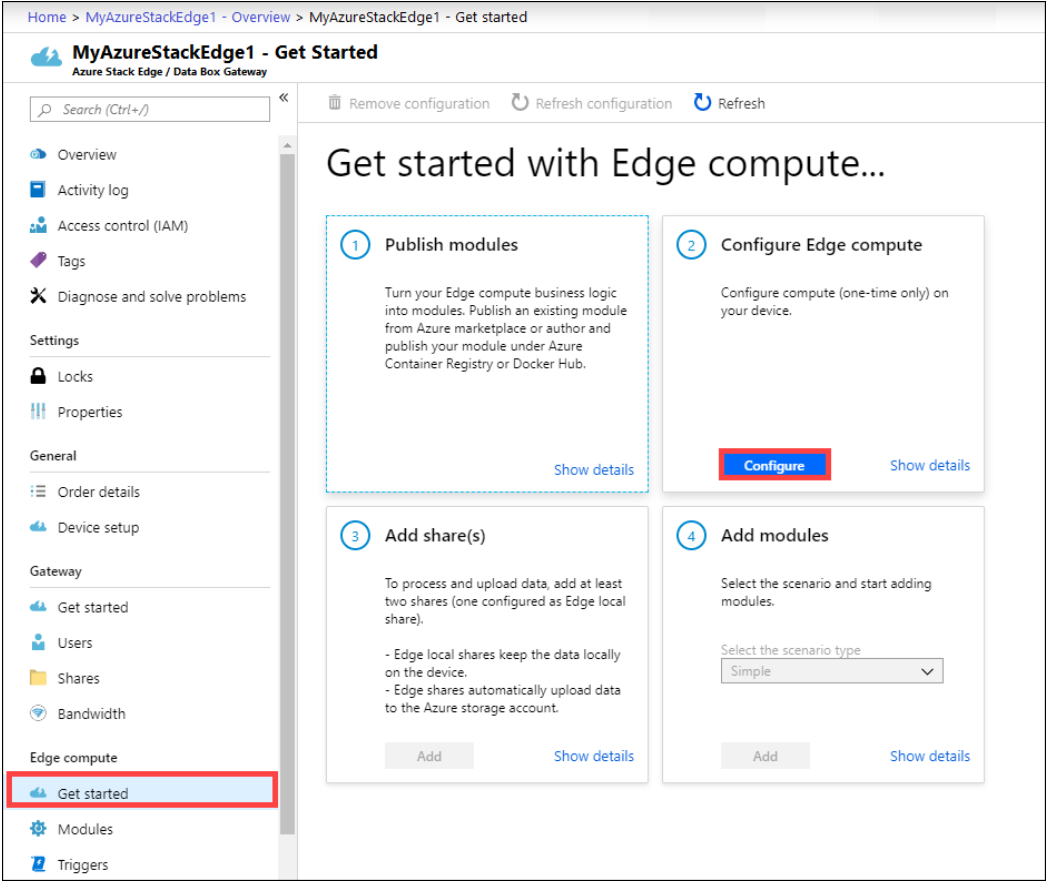
Task: Show details for Add share(s)
Action: [x=593, y=756]
